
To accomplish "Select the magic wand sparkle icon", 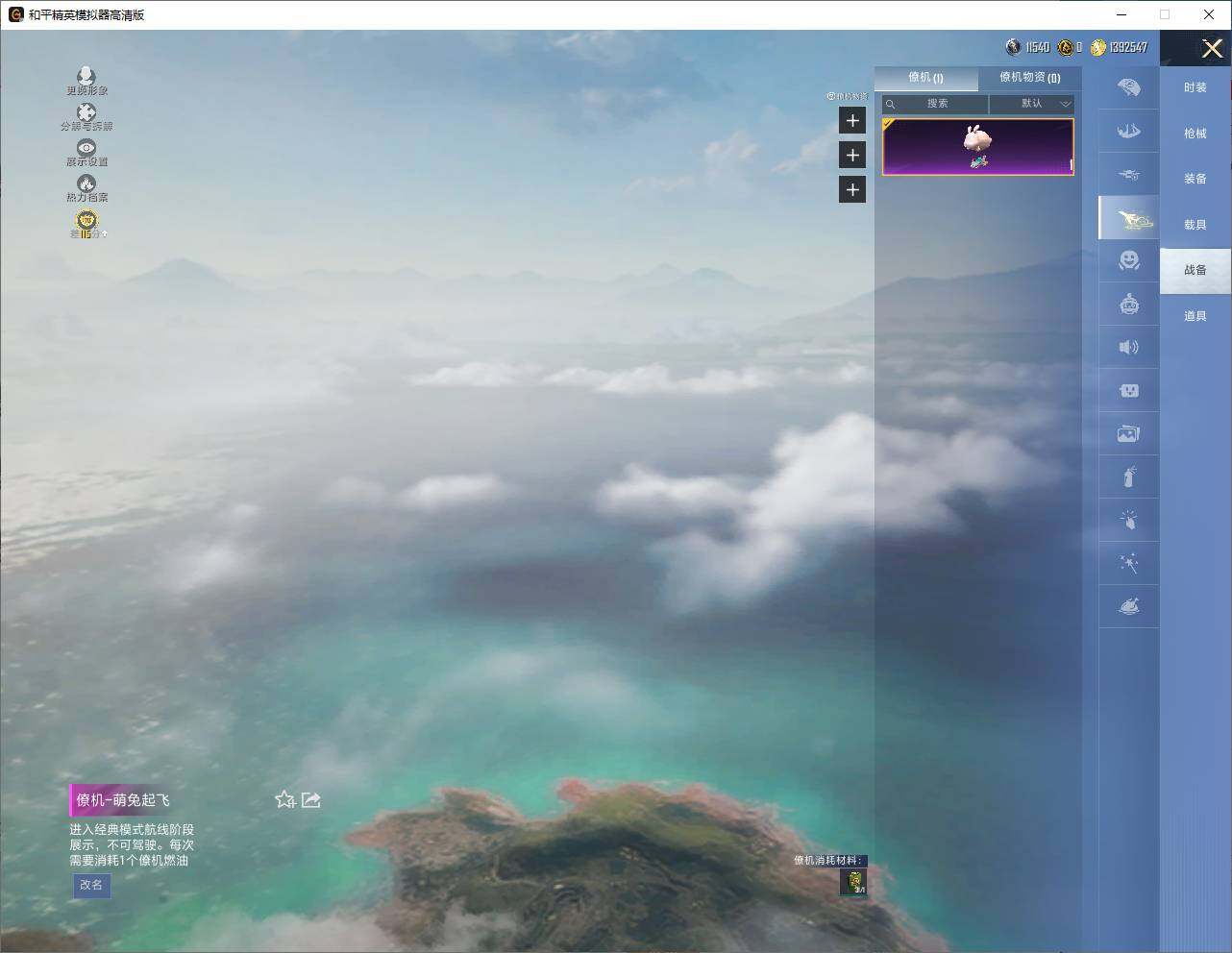I will pos(1129,563).
